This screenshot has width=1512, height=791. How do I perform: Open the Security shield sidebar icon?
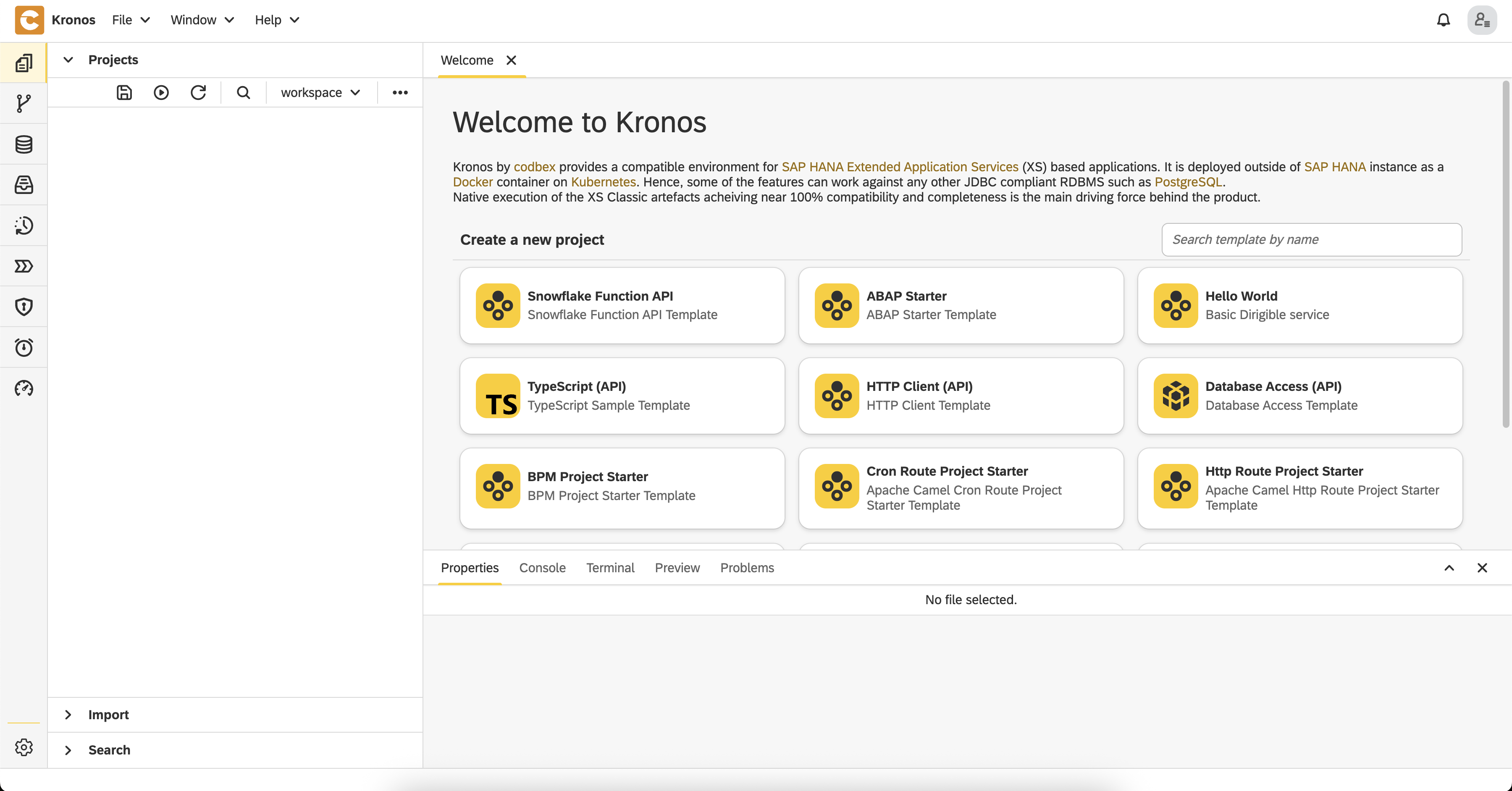pyautogui.click(x=24, y=306)
